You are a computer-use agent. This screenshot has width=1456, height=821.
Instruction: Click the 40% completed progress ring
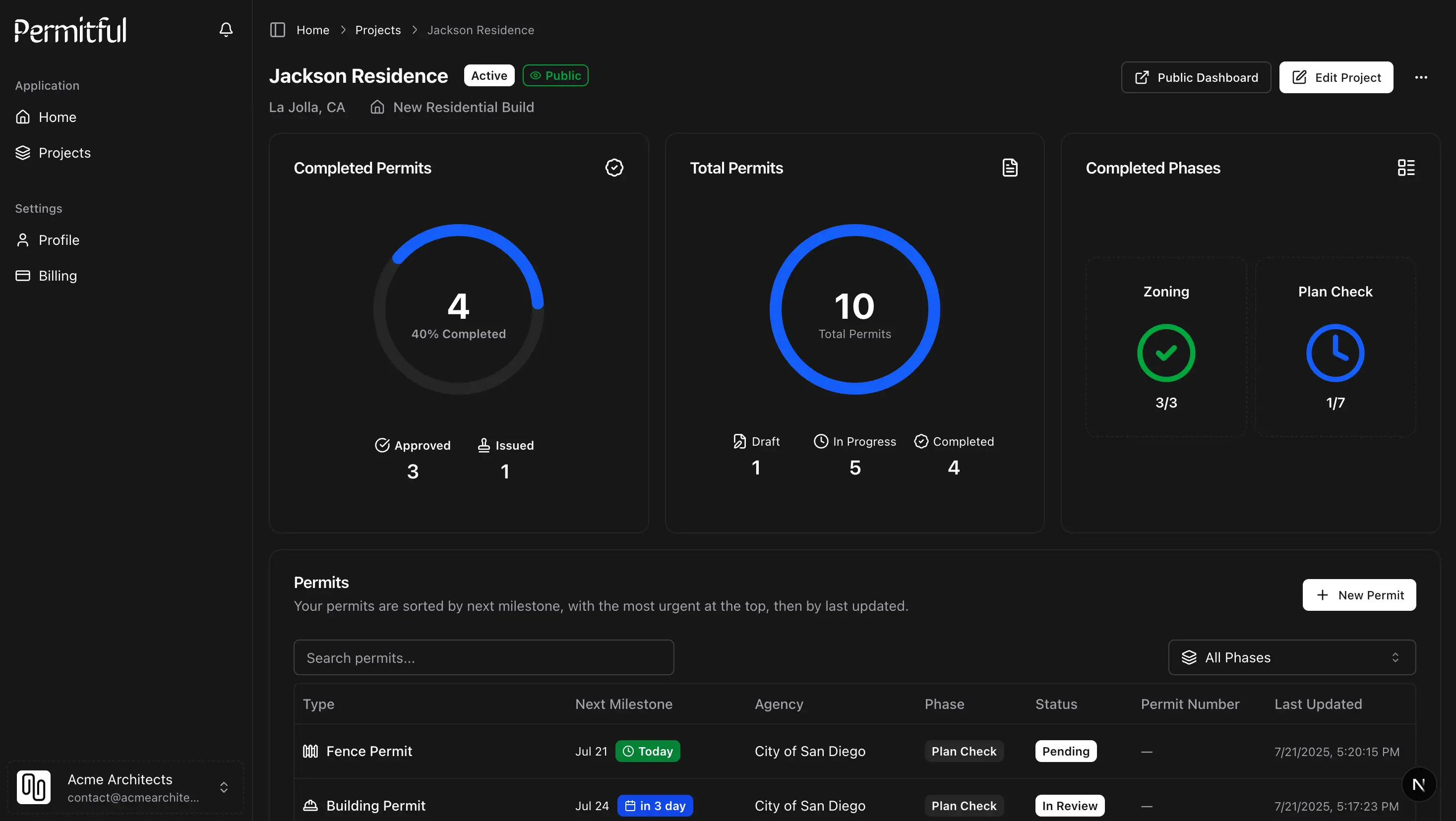point(458,309)
